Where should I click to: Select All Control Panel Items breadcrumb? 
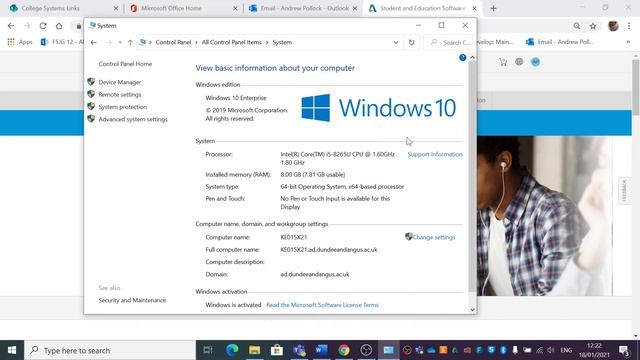pos(231,42)
